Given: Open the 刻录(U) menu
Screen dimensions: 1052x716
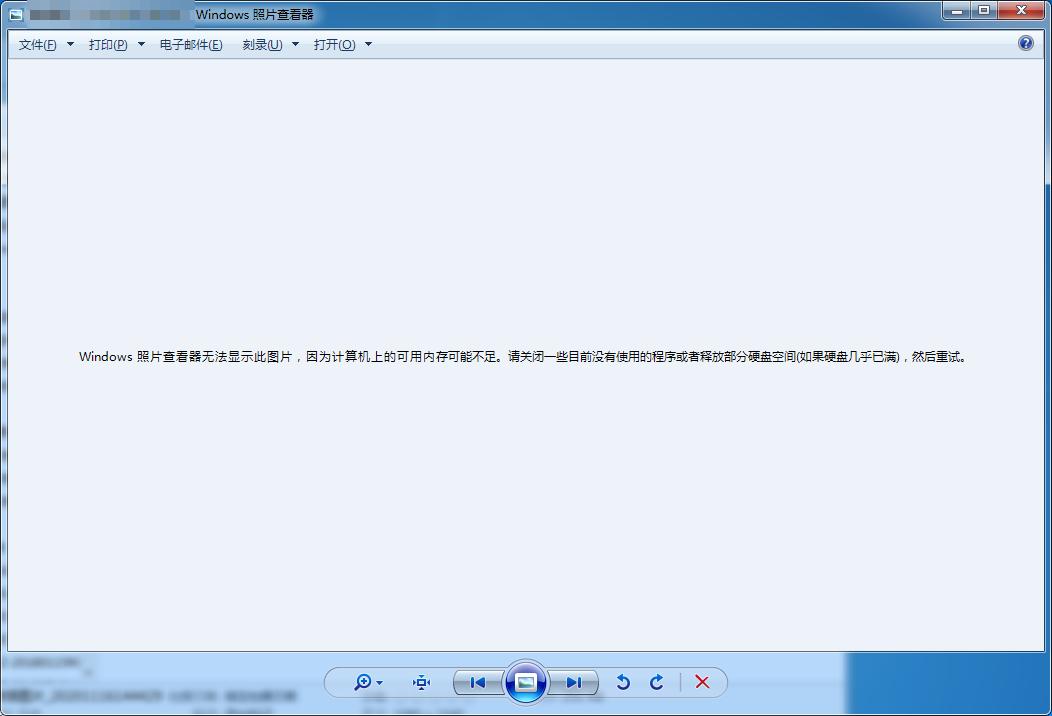Looking at the screenshot, I should click(262, 44).
